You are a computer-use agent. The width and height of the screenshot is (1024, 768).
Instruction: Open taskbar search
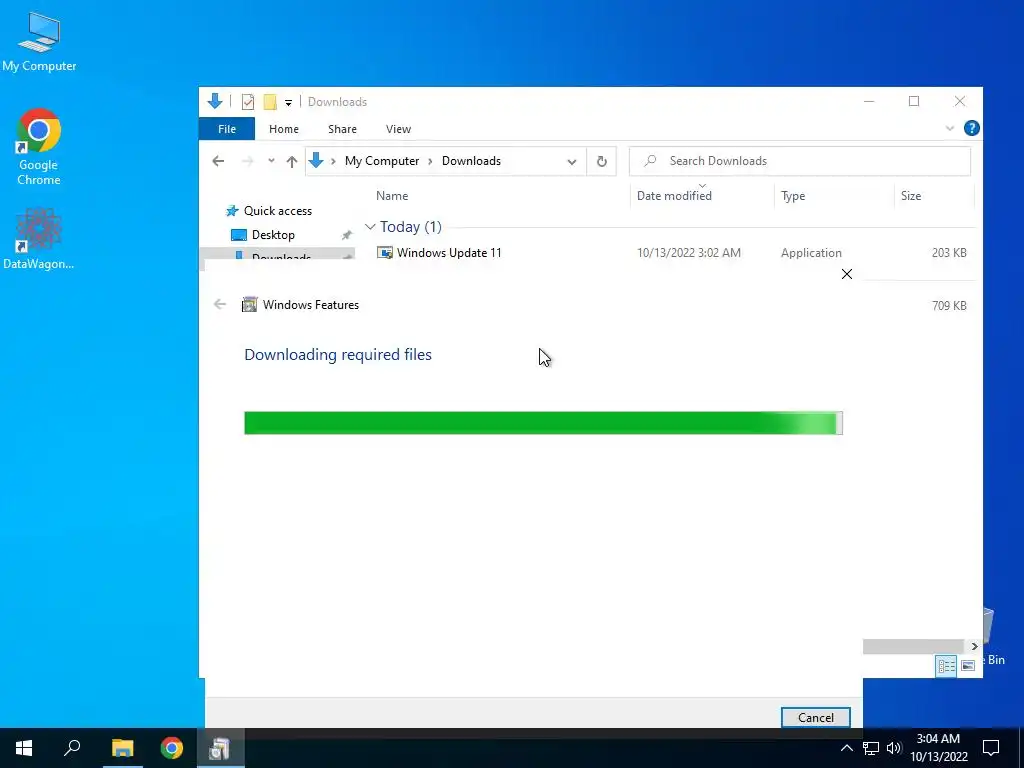72,748
